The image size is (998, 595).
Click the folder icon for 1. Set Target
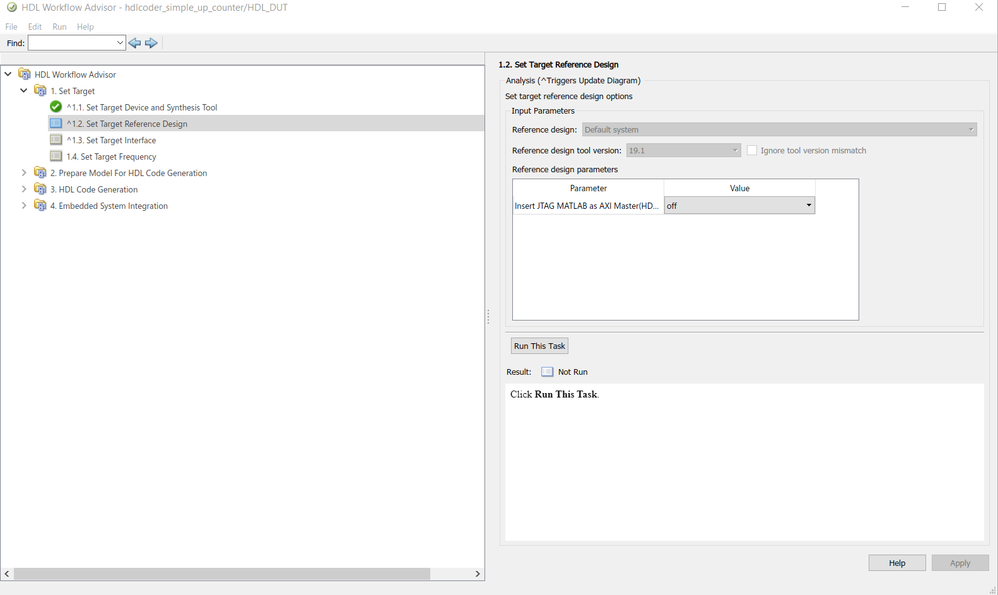click(x=40, y=90)
